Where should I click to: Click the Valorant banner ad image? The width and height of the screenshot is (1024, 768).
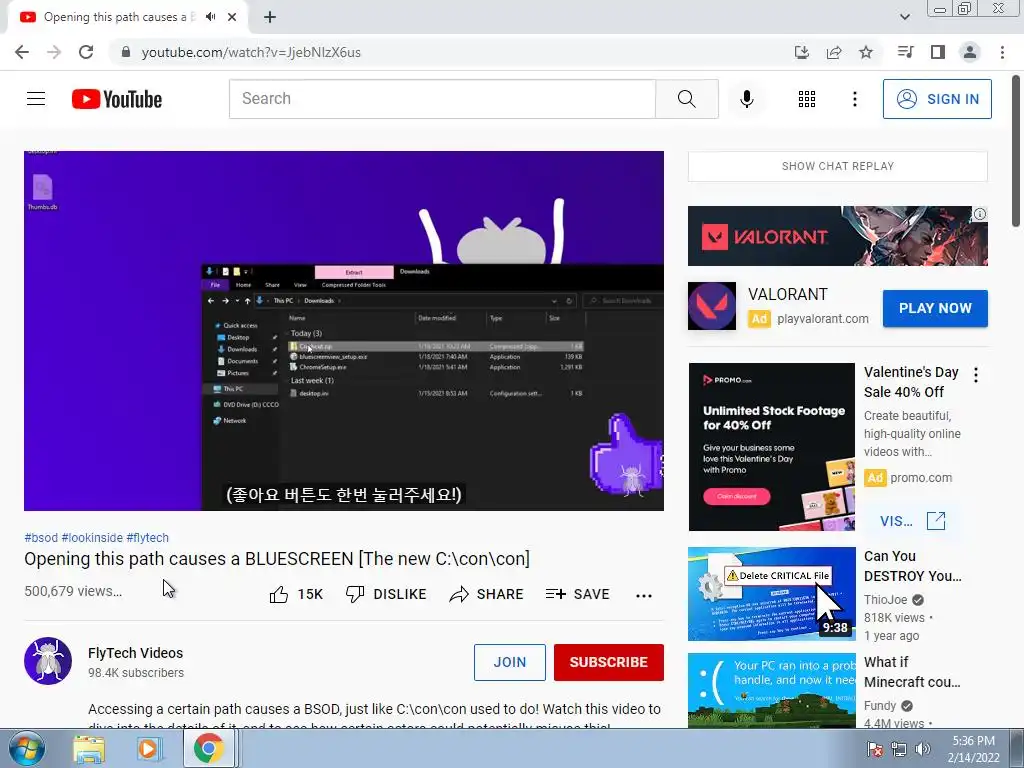(838, 236)
